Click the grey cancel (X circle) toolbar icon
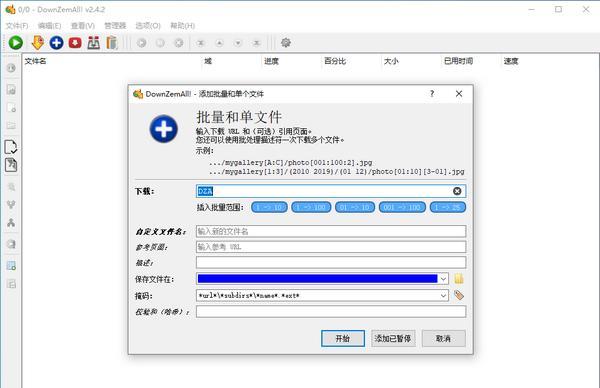This screenshot has height=388, width=600. point(179,43)
